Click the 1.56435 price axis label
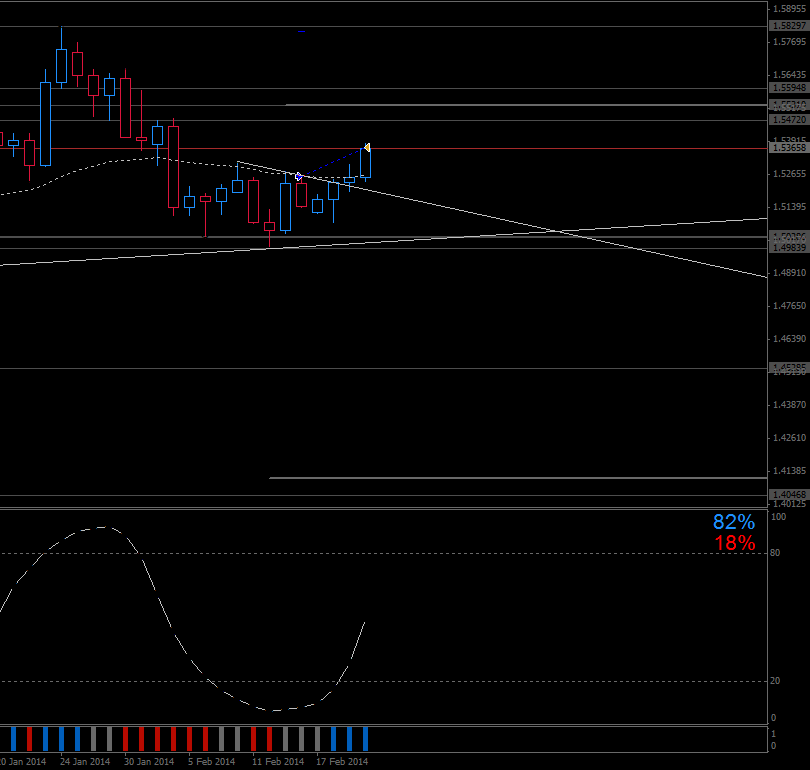 point(789,75)
